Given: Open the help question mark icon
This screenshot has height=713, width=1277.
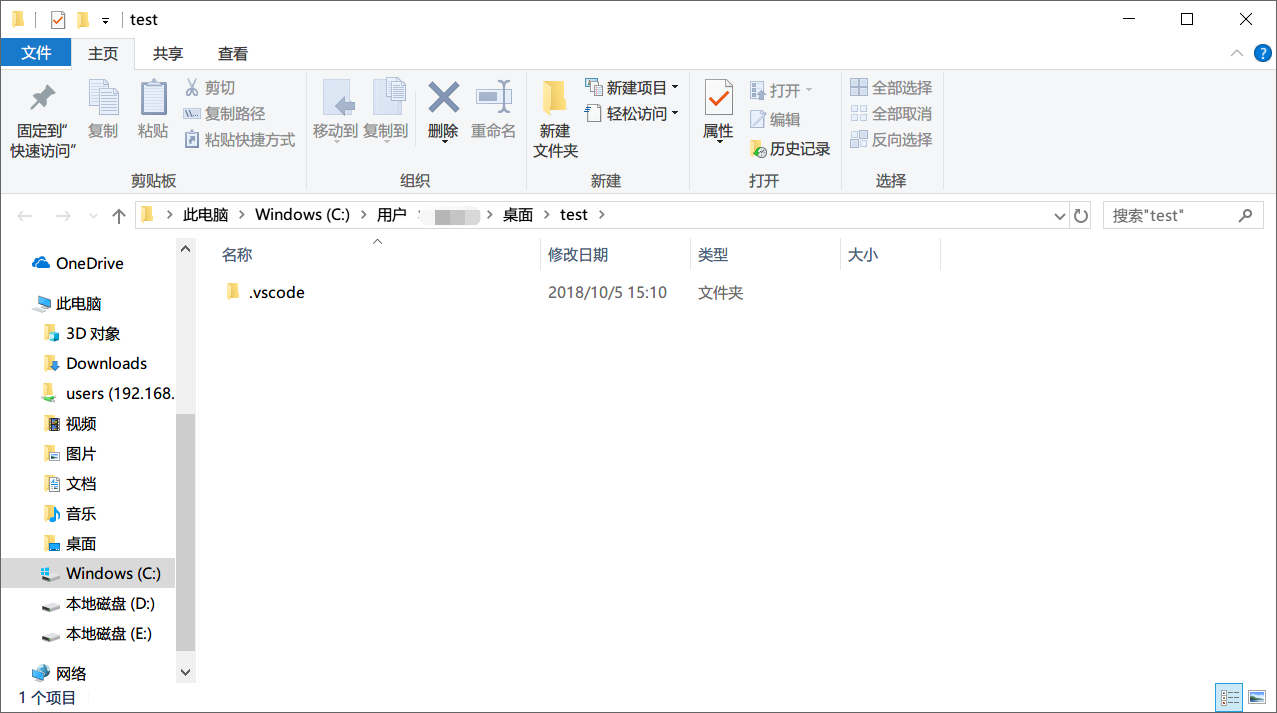Looking at the screenshot, I should pos(1262,53).
